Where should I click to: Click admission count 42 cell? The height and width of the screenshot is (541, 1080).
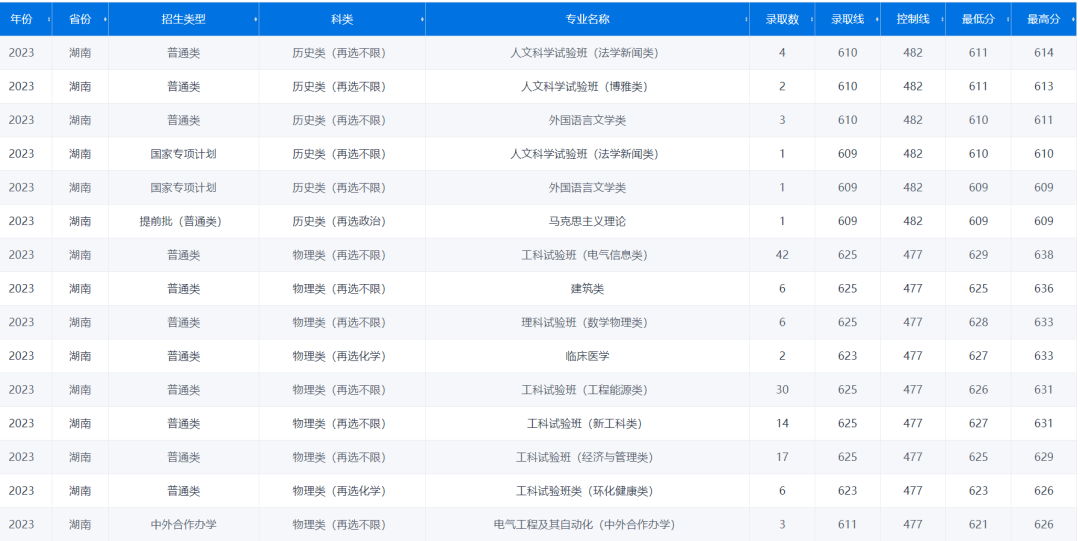click(782, 255)
